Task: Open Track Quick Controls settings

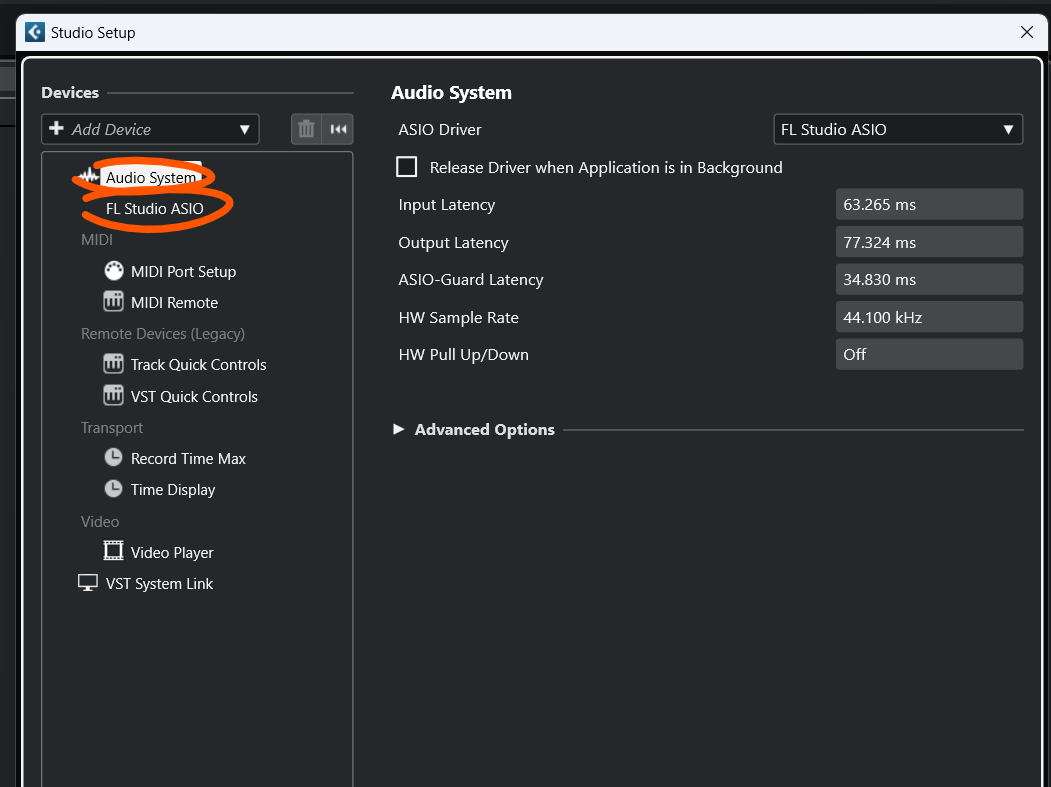Action: coord(198,365)
